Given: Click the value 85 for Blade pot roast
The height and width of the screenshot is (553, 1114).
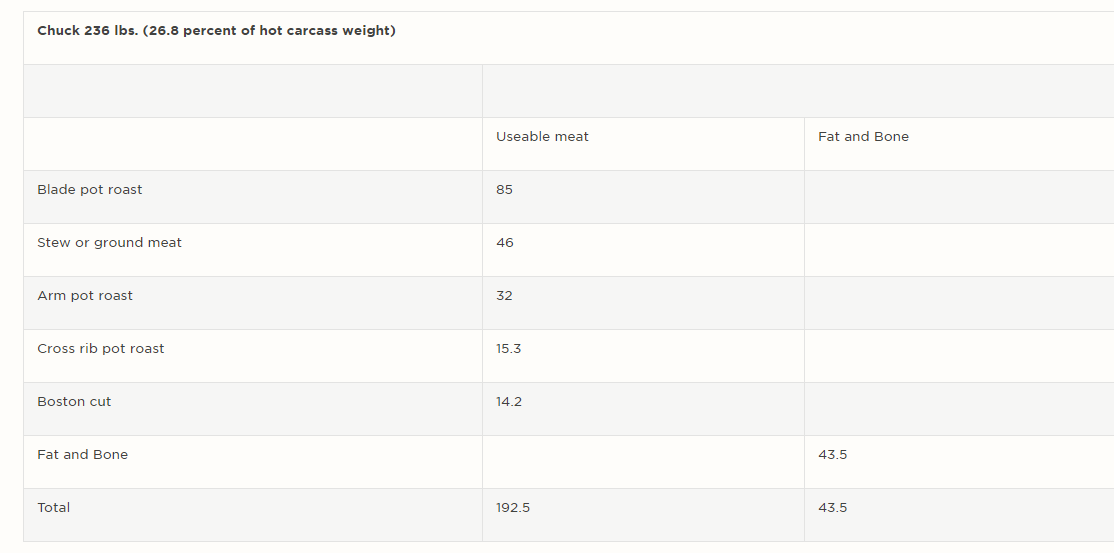Looking at the screenshot, I should point(504,190).
